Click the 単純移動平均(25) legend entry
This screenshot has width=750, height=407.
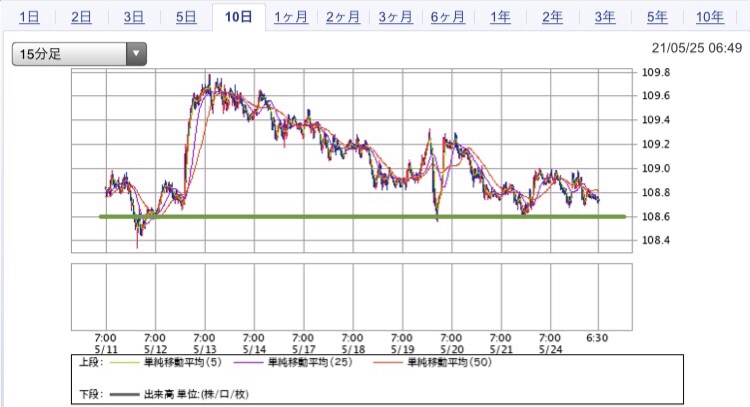(x=310, y=362)
